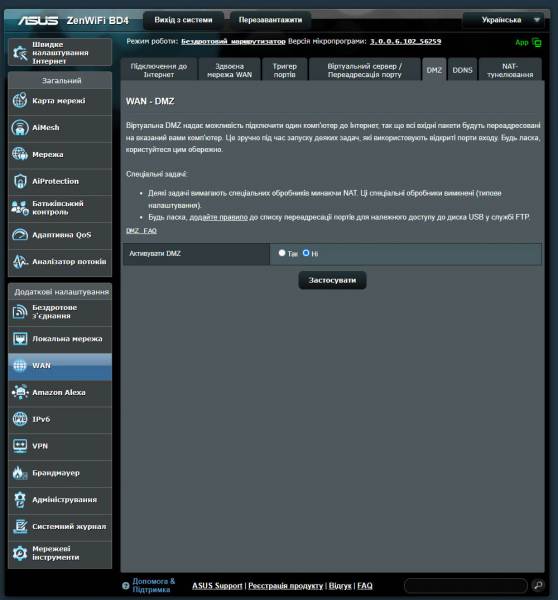
Task: Select the WAN globe icon in sidebar
Action: 20,365
